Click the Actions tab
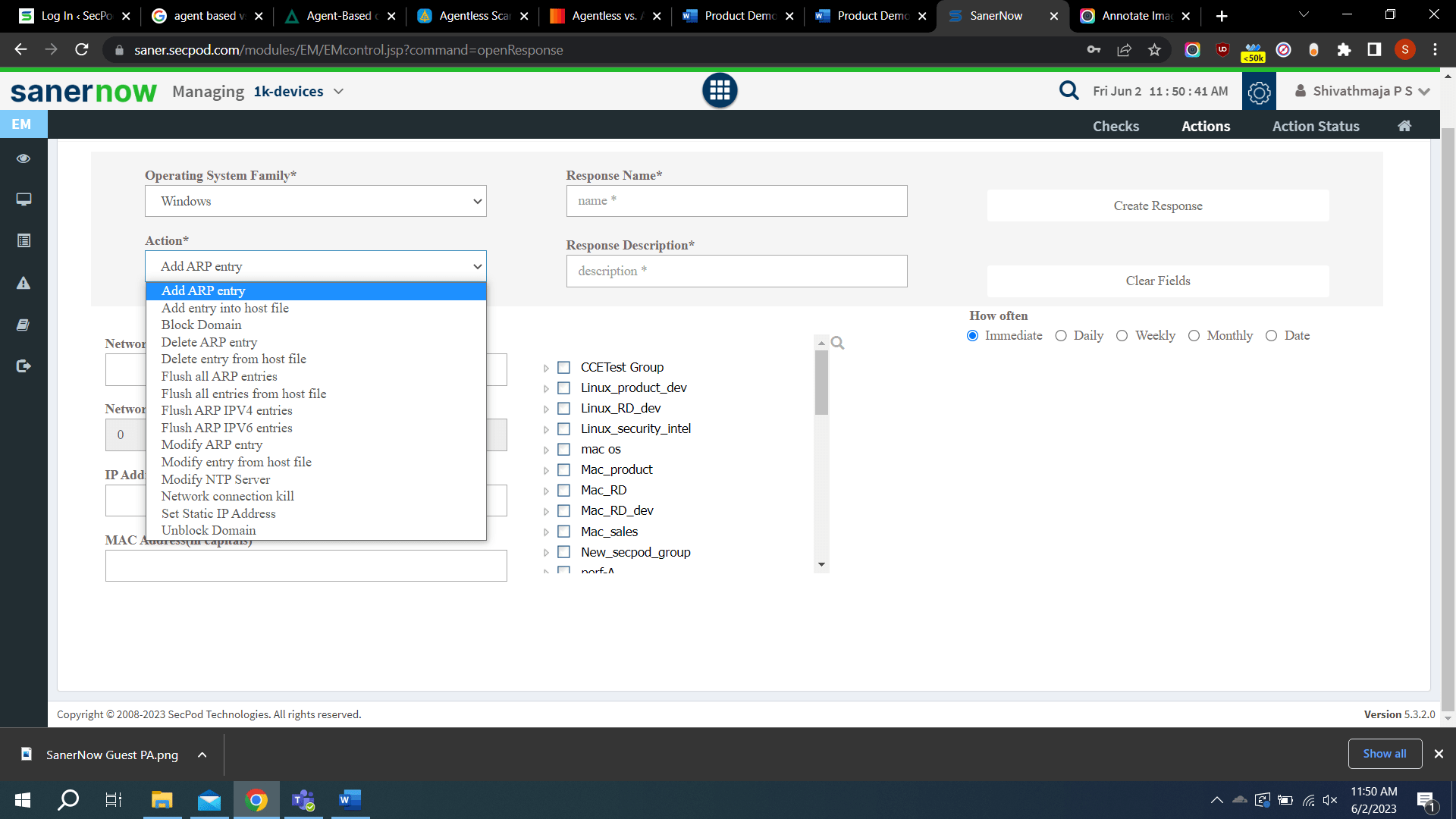The width and height of the screenshot is (1456, 819). (1206, 126)
